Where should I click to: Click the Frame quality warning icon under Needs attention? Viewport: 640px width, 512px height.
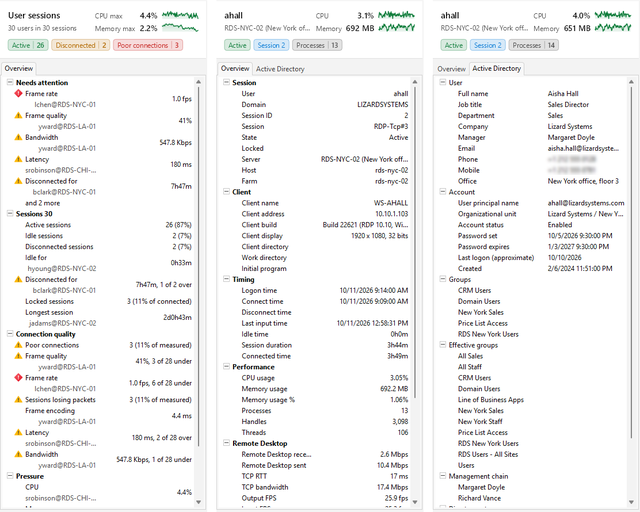pyautogui.click(x=18, y=116)
